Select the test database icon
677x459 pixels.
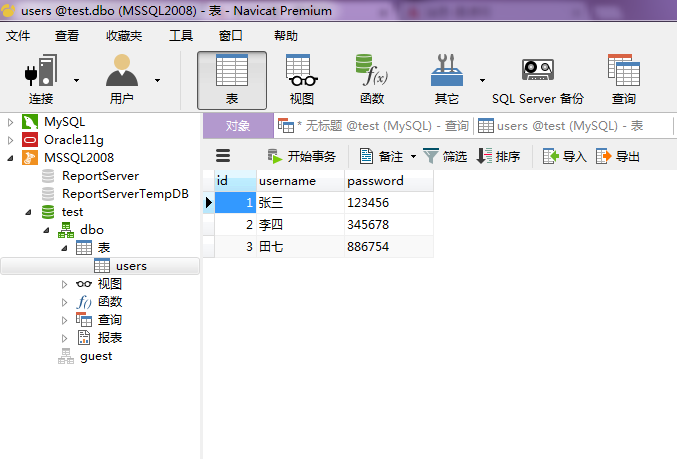click(48, 212)
